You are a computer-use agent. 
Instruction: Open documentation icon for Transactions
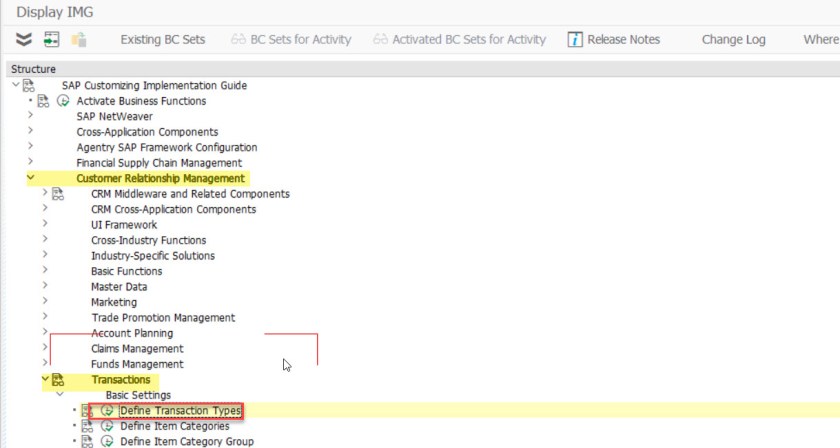[x=58, y=380]
